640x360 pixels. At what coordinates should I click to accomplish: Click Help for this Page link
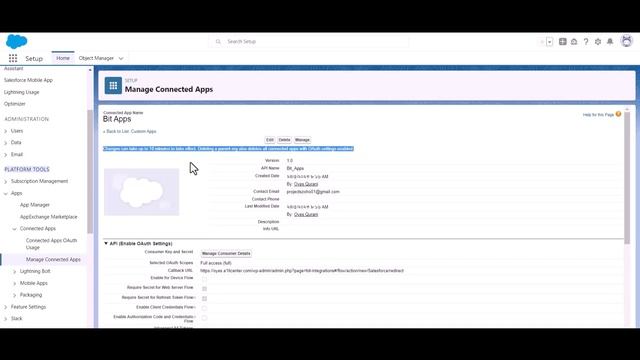pyautogui.click(x=598, y=115)
